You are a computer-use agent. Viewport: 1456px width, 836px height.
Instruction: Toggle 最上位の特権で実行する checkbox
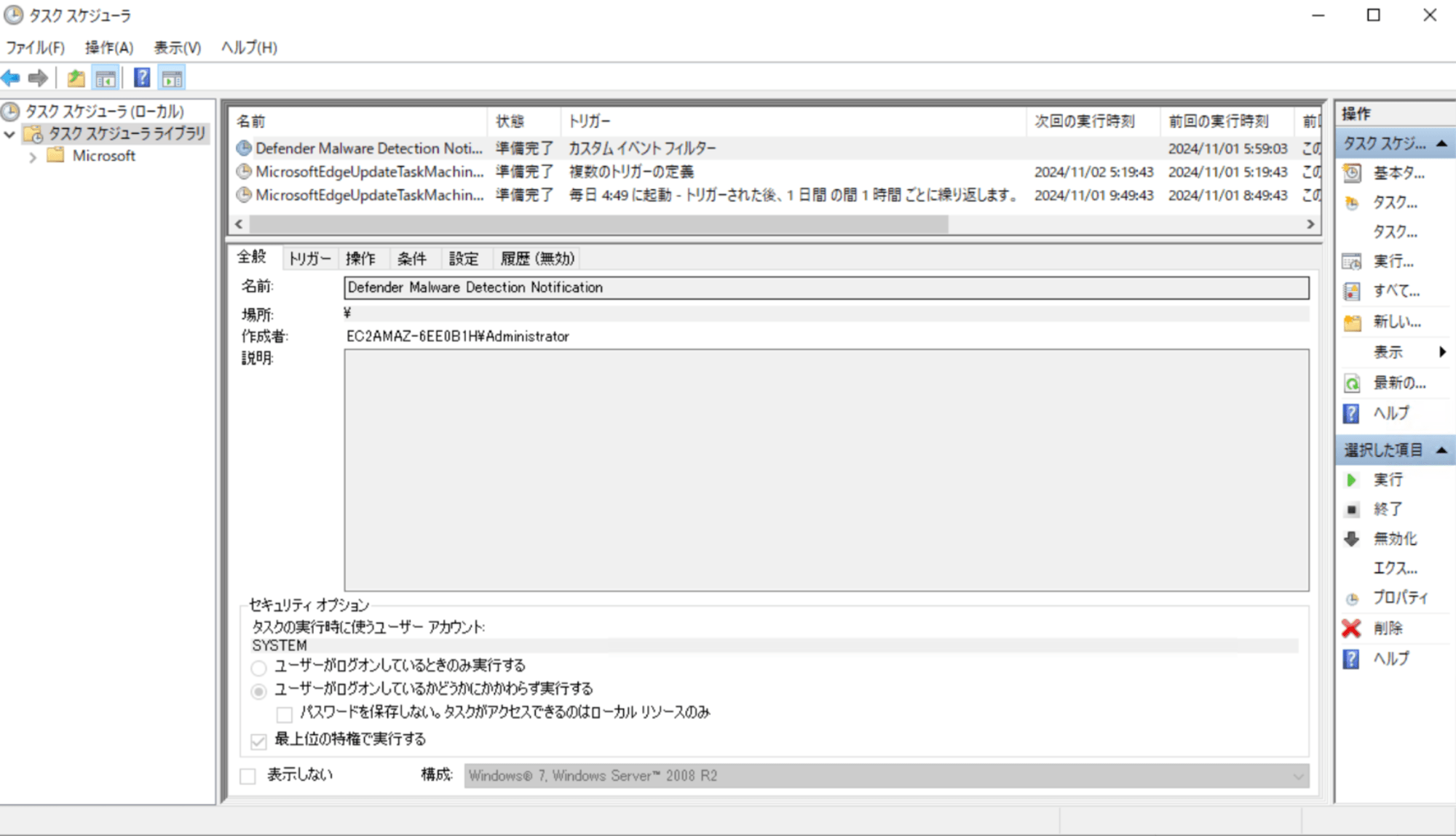[258, 741]
